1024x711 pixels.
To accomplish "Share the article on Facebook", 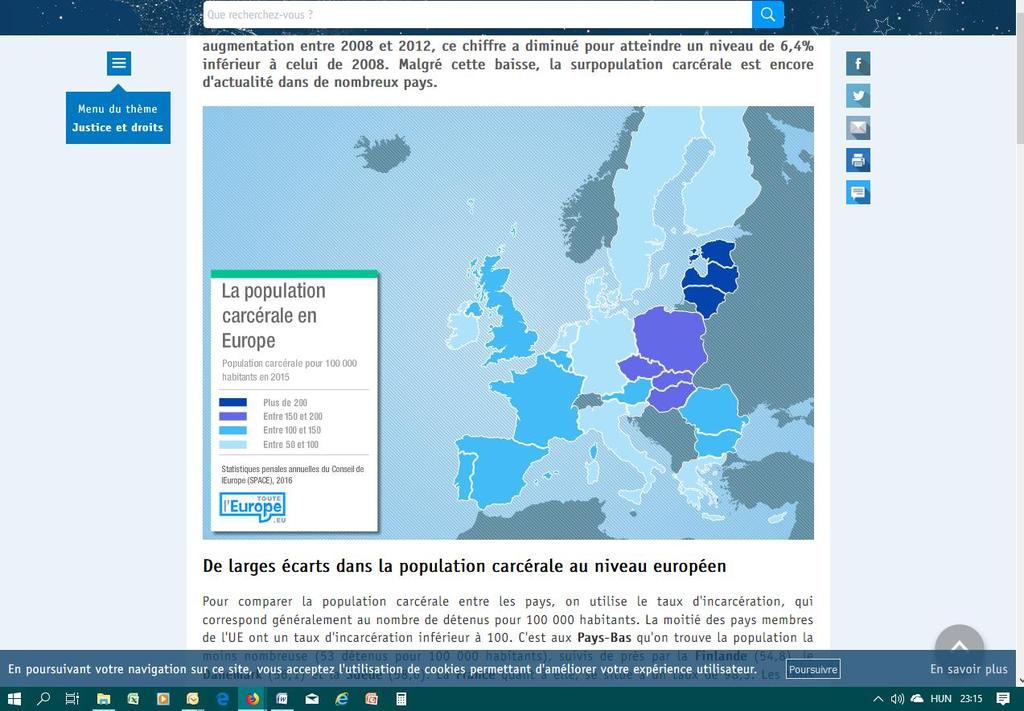I will coord(858,64).
